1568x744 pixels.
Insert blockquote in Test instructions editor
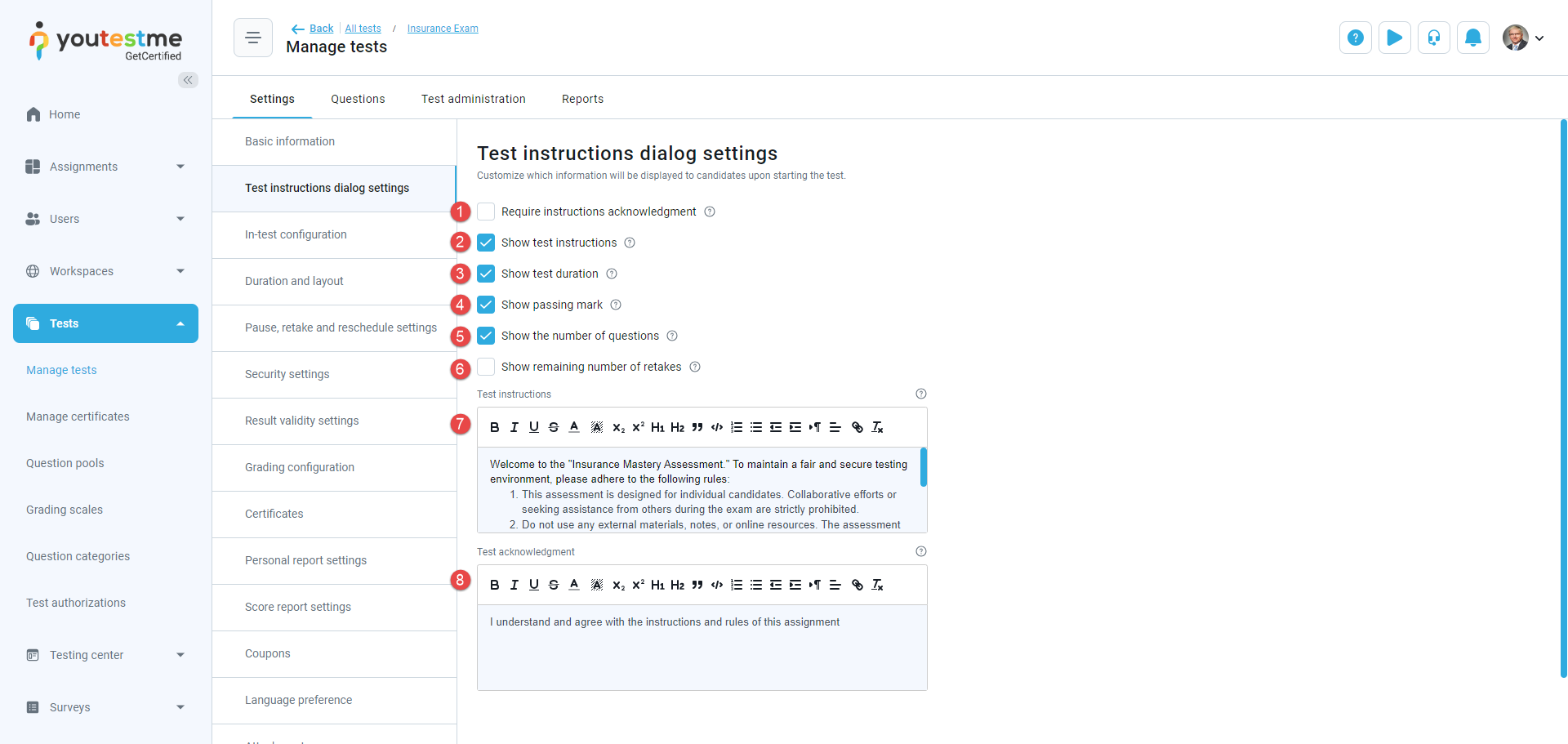coord(697,427)
